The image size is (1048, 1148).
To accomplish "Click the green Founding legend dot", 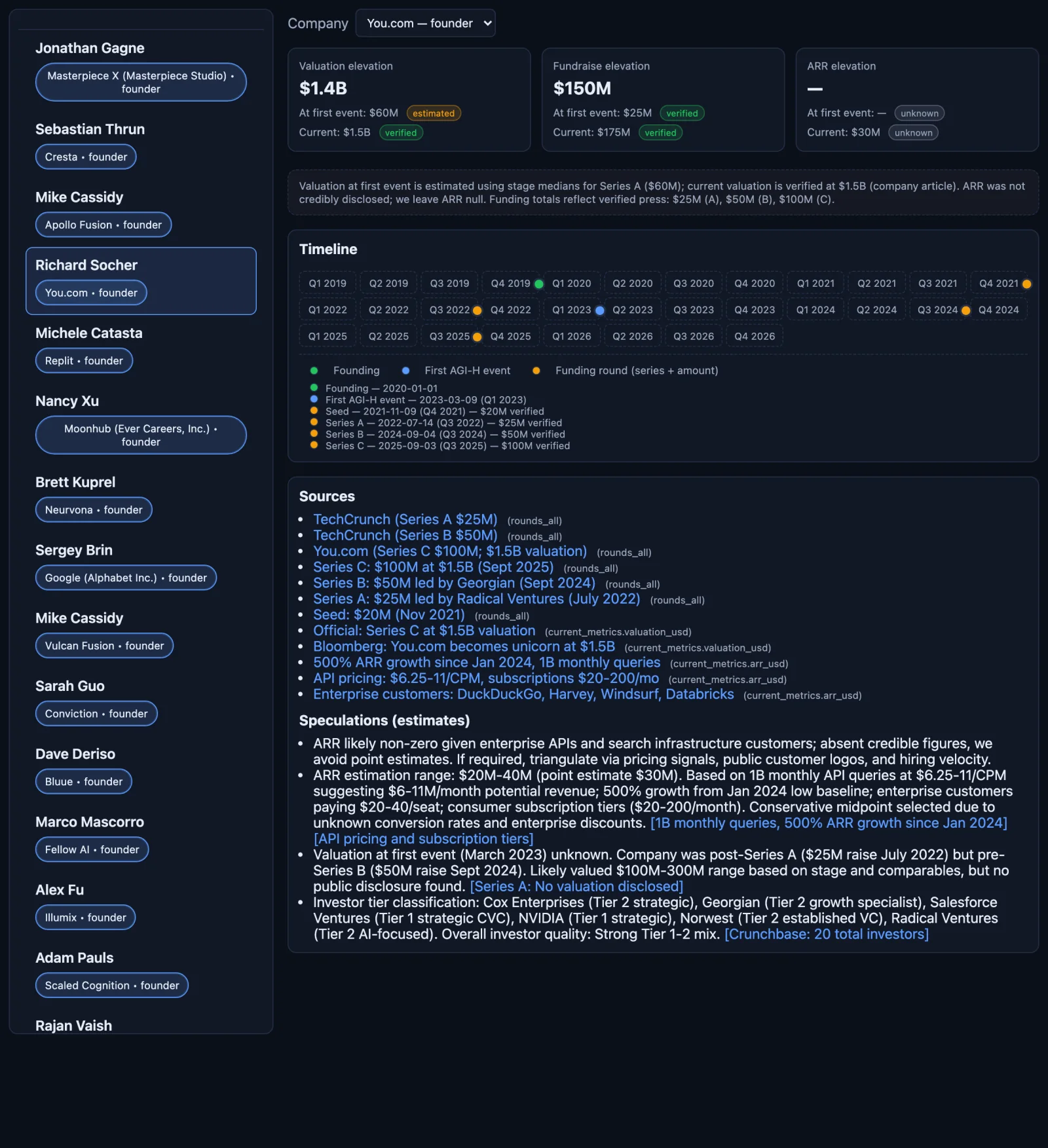I will click(314, 371).
